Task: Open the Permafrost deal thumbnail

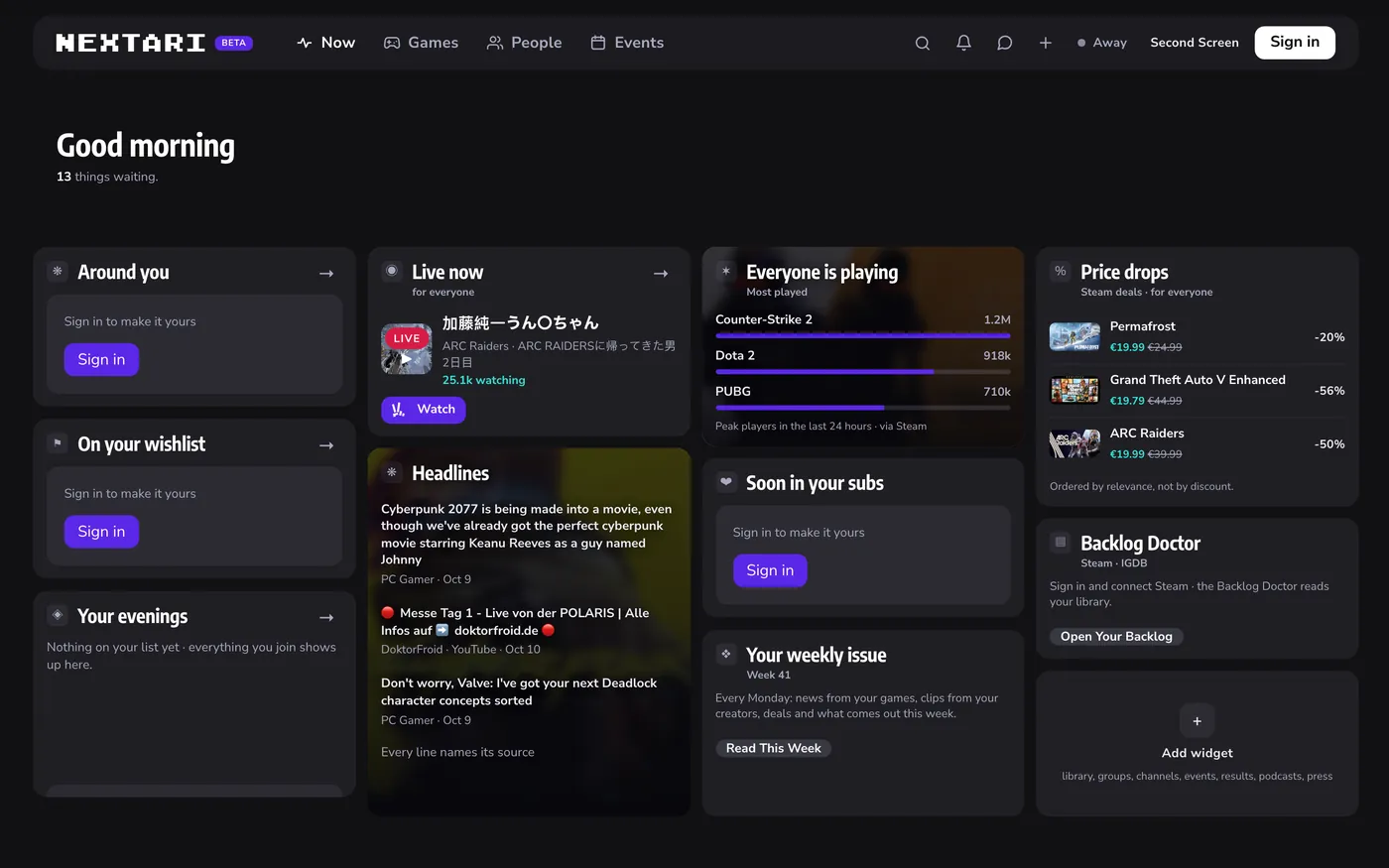Action: (1074, 336)
